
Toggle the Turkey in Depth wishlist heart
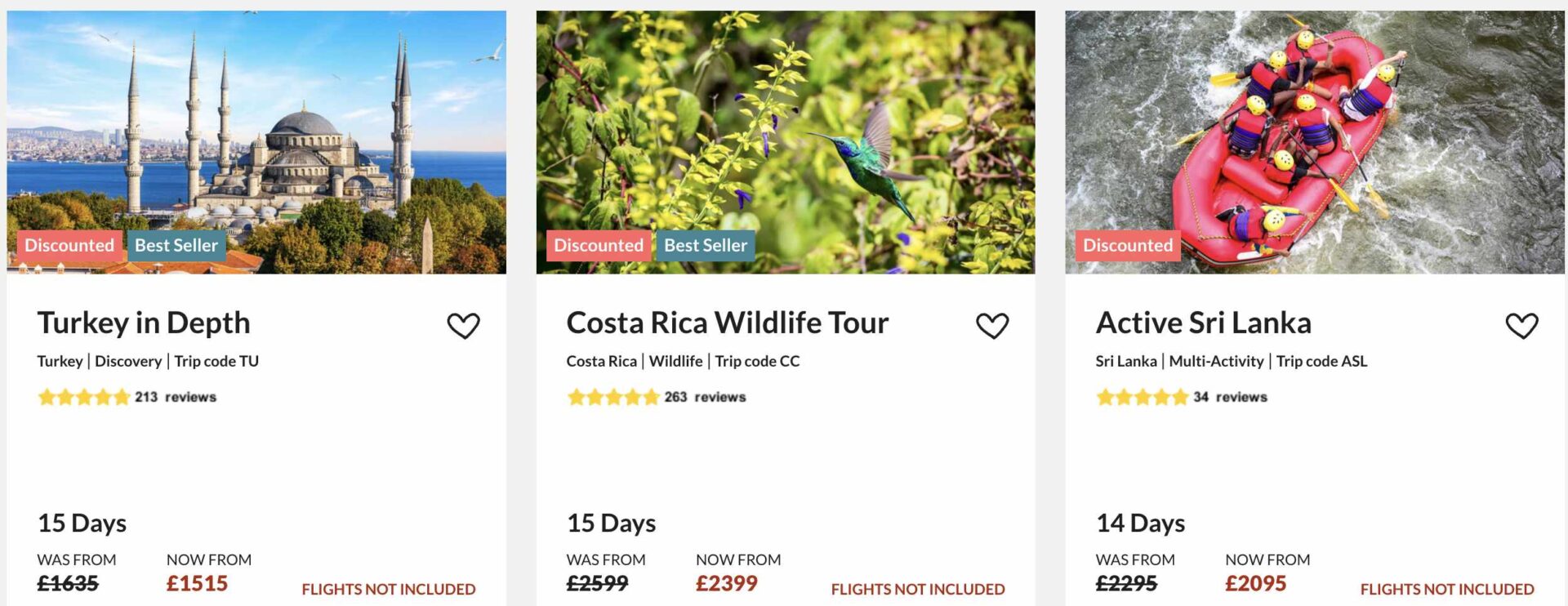[x=464, y=325]
